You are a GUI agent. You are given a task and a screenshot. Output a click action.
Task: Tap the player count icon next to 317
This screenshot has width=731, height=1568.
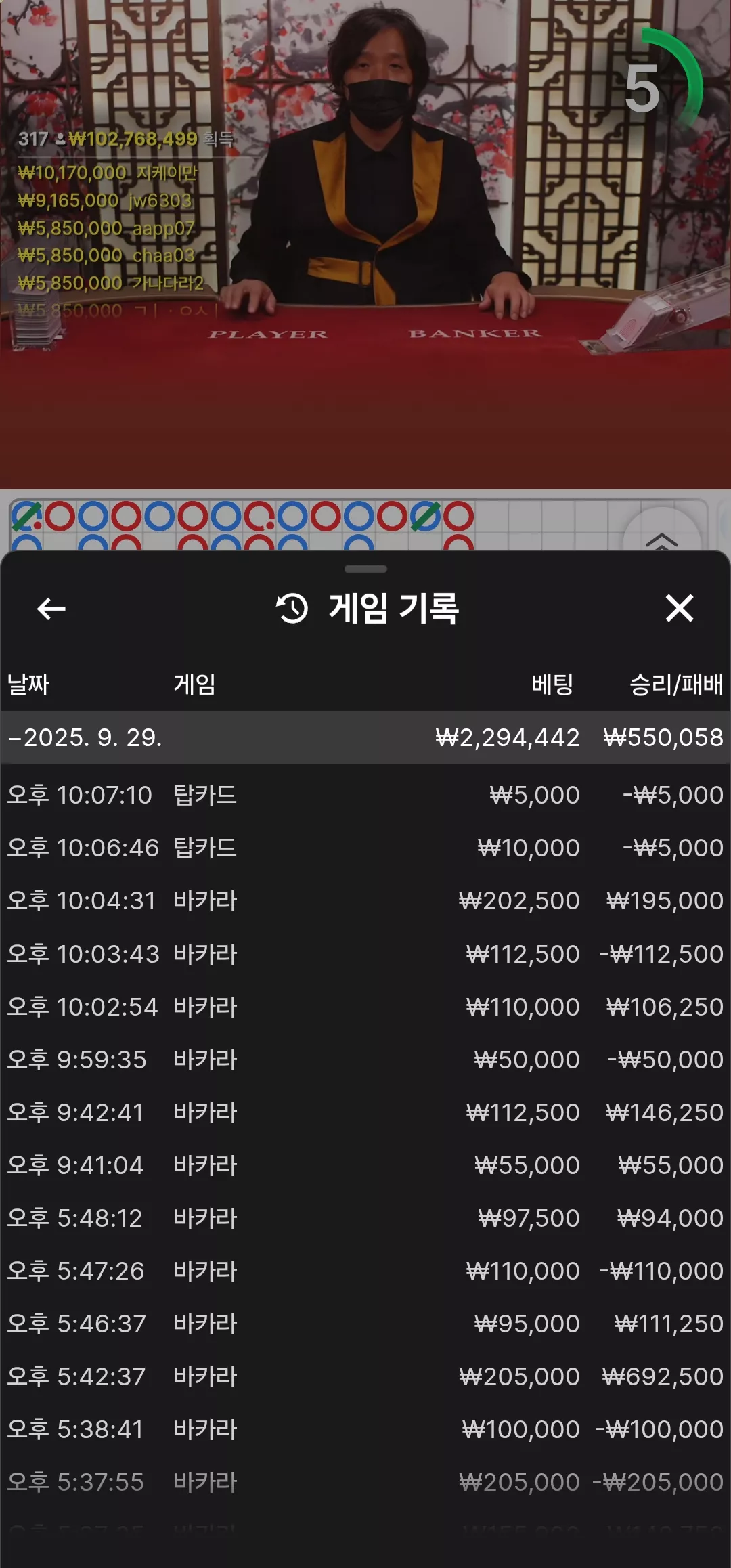tap(60, 139)
